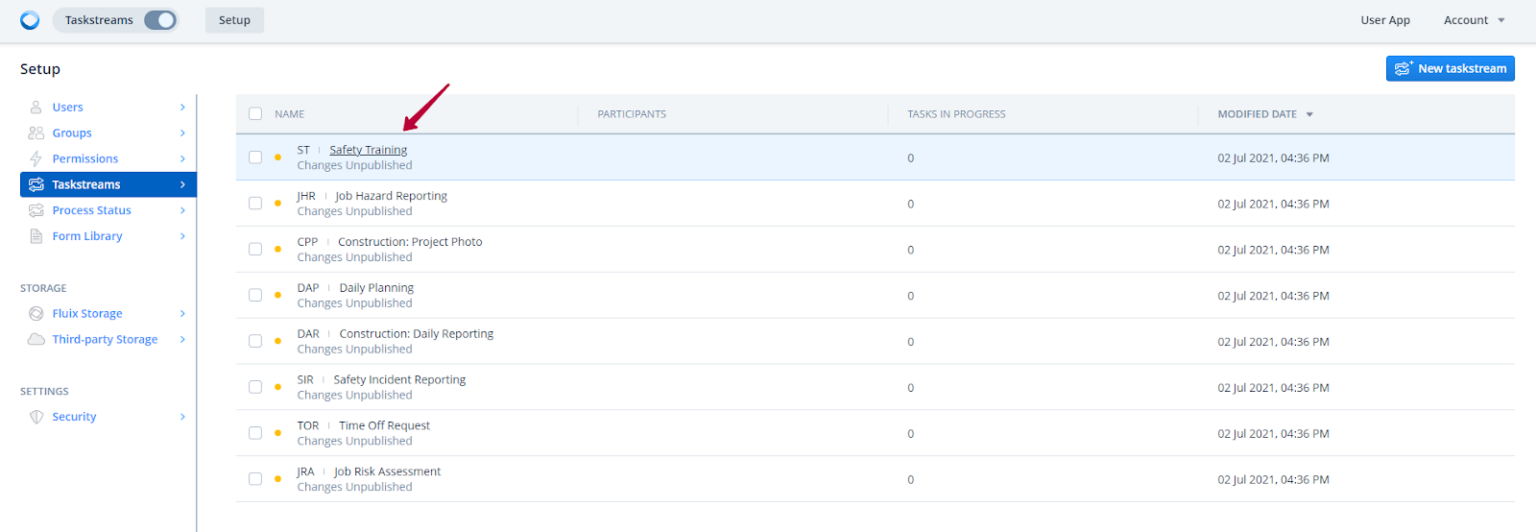
Task: Check the Safety Training row checkbox
Action: coord(255,157)
